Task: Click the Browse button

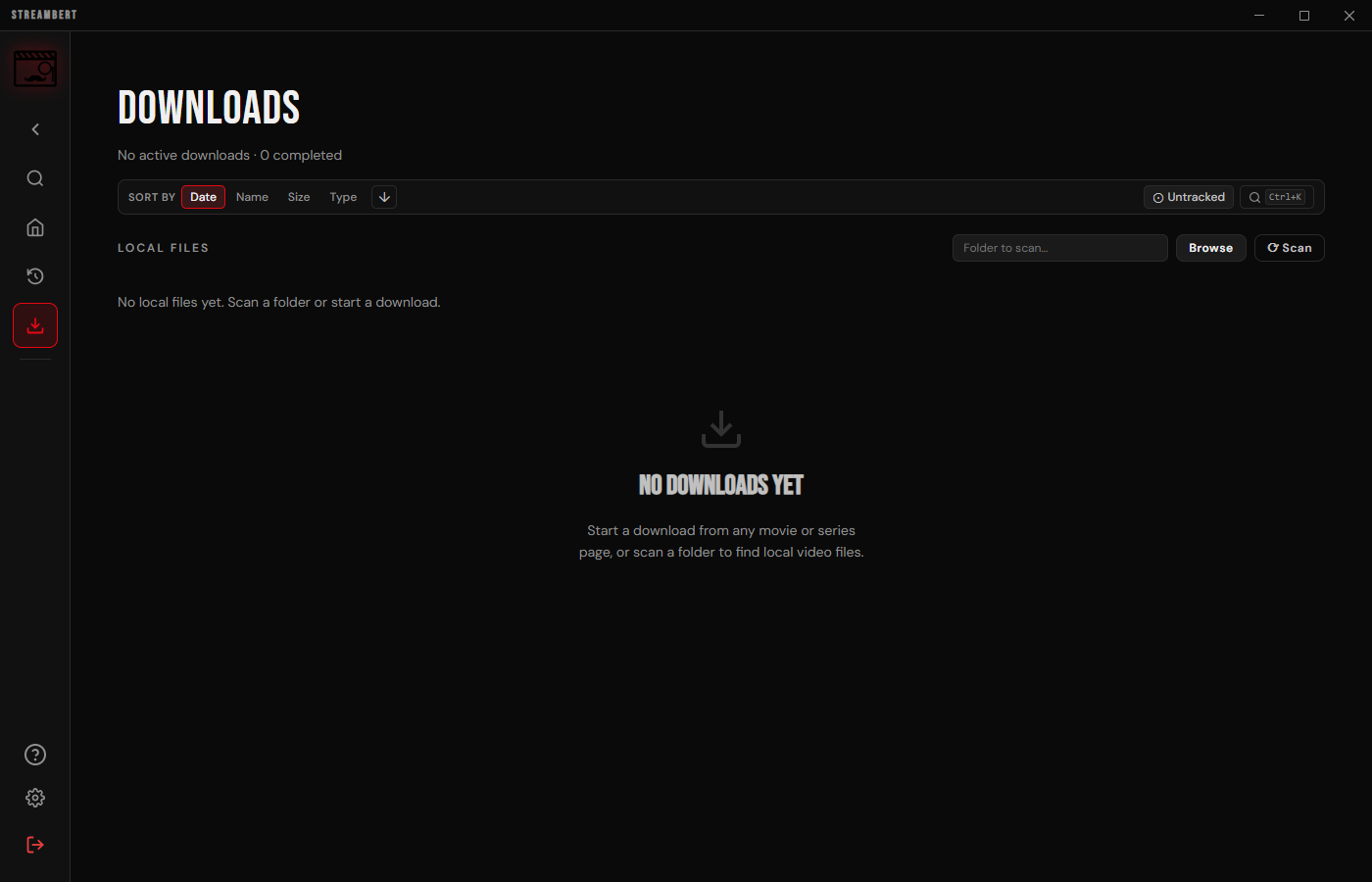Action: coord(1211,248)
